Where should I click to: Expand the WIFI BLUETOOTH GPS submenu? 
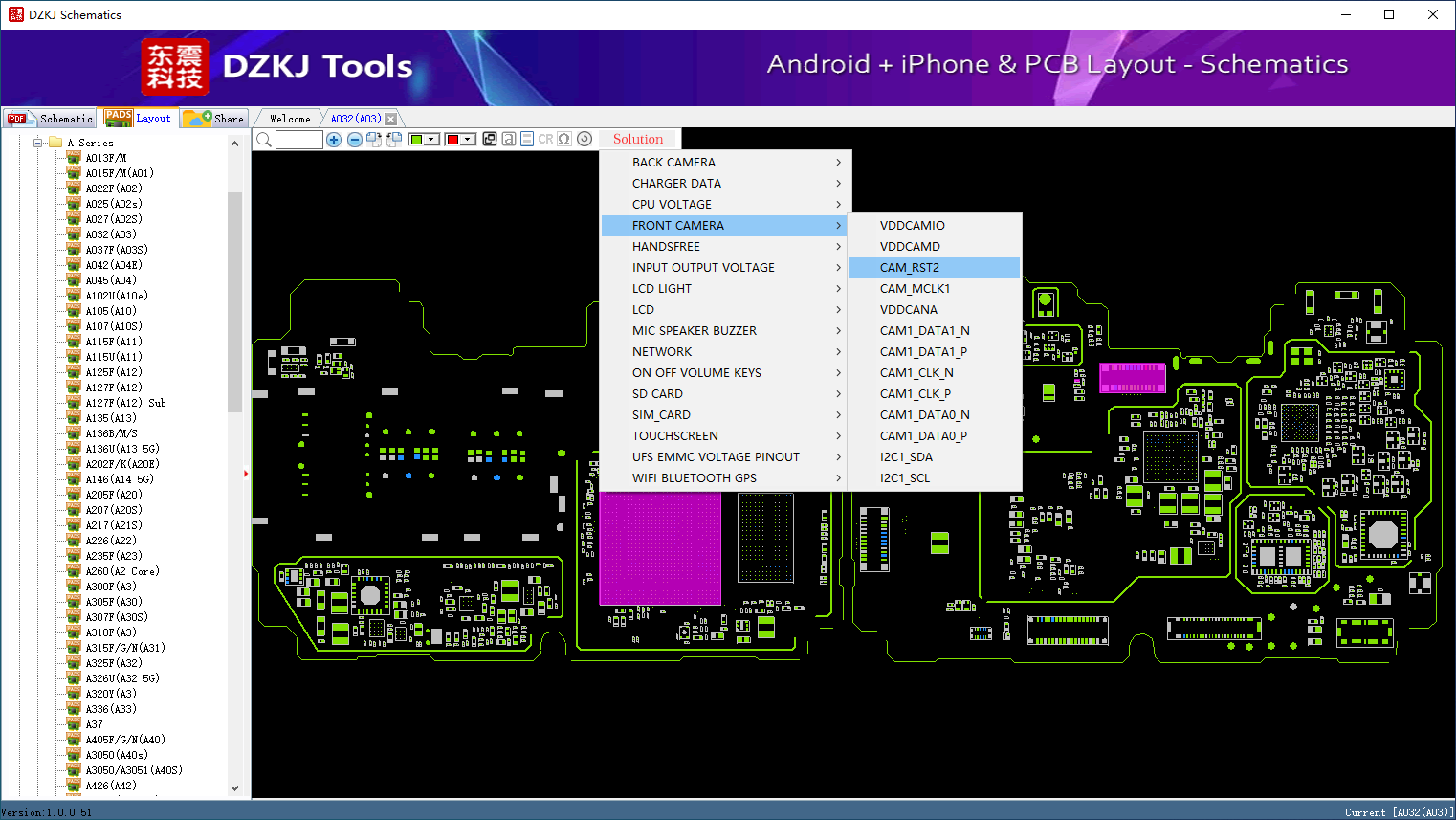(x=726, y=478)
